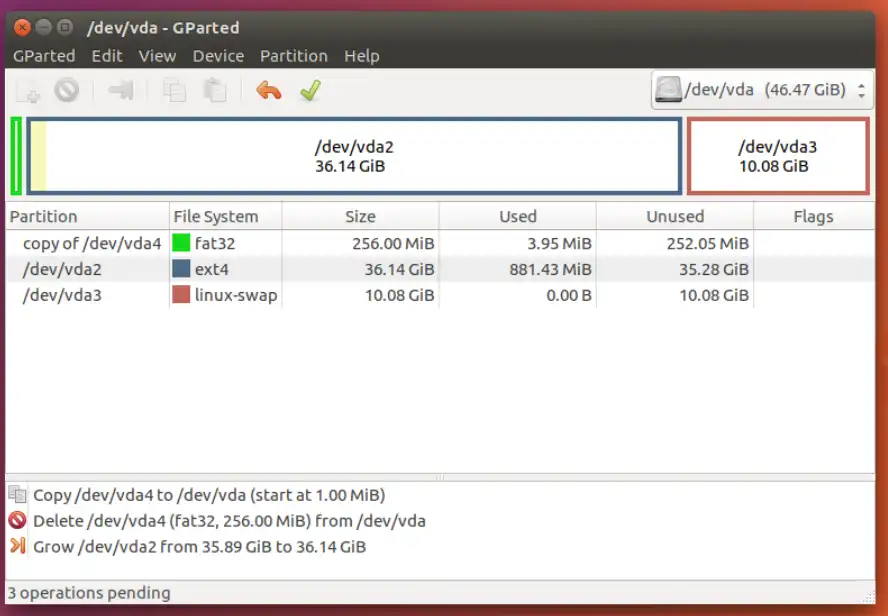Click hard disk icon in device selector

pos(668,89)
